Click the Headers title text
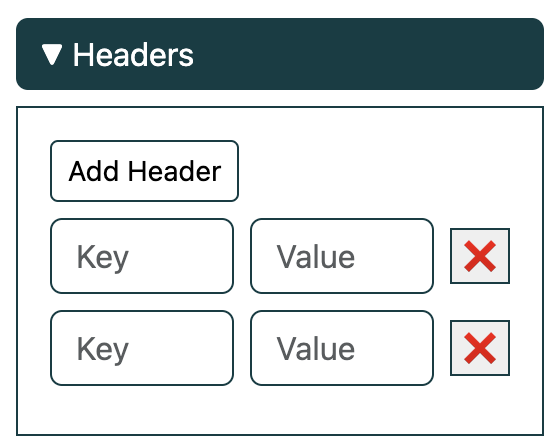 click(x=133, y=55)
